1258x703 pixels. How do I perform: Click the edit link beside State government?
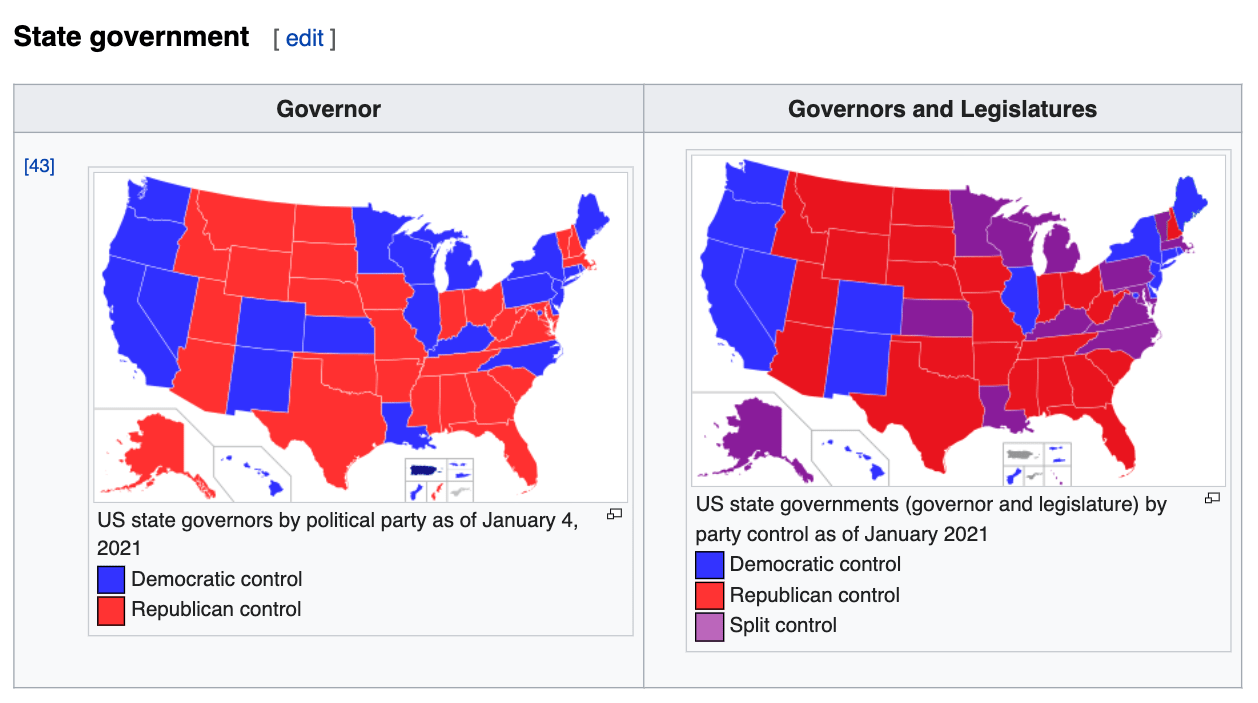pyautogui.click(x=305, y=38)
